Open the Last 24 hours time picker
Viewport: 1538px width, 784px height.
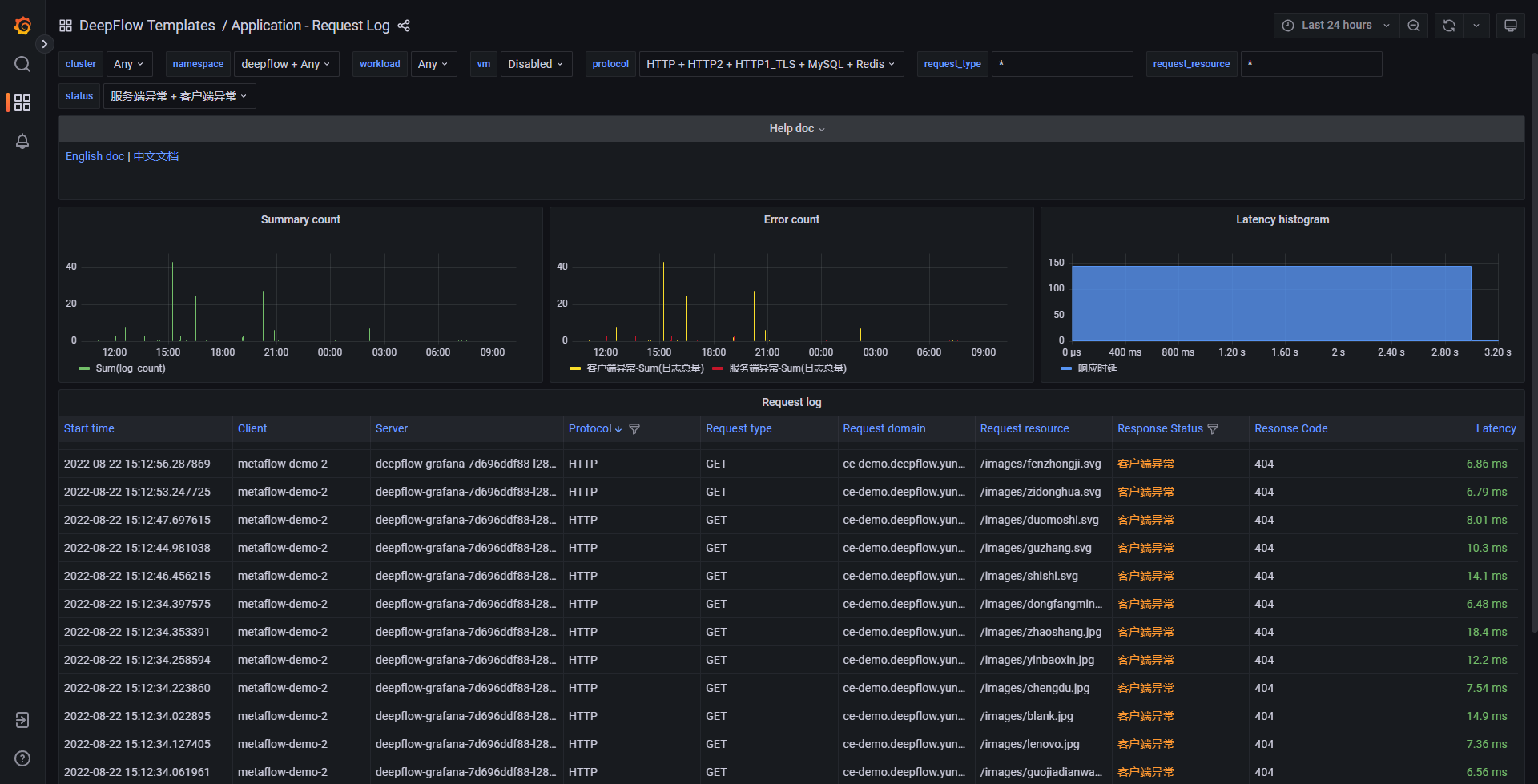pyautogui.click(x=1336, y=26)
